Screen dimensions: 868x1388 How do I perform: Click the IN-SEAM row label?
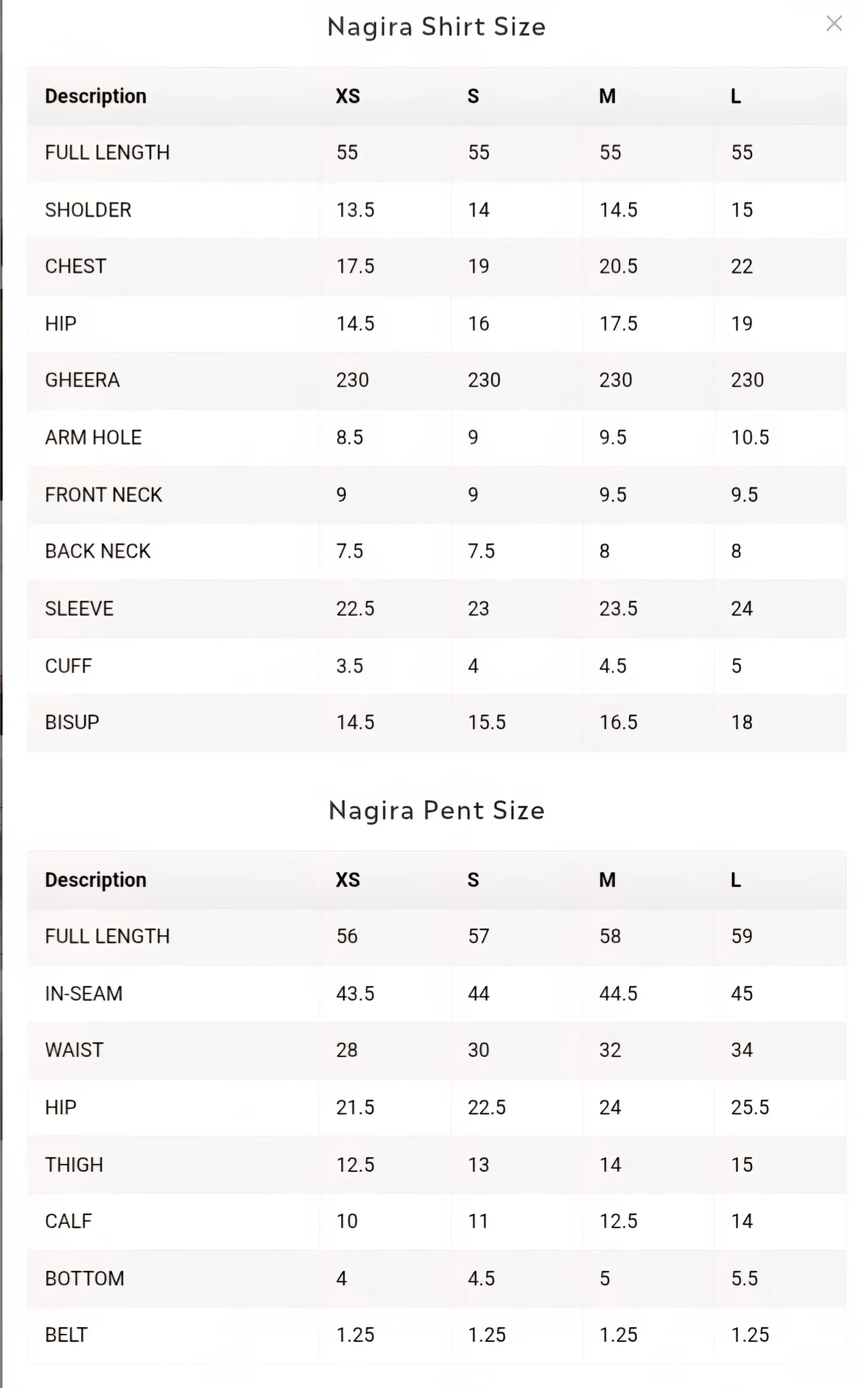coord(85,994)
